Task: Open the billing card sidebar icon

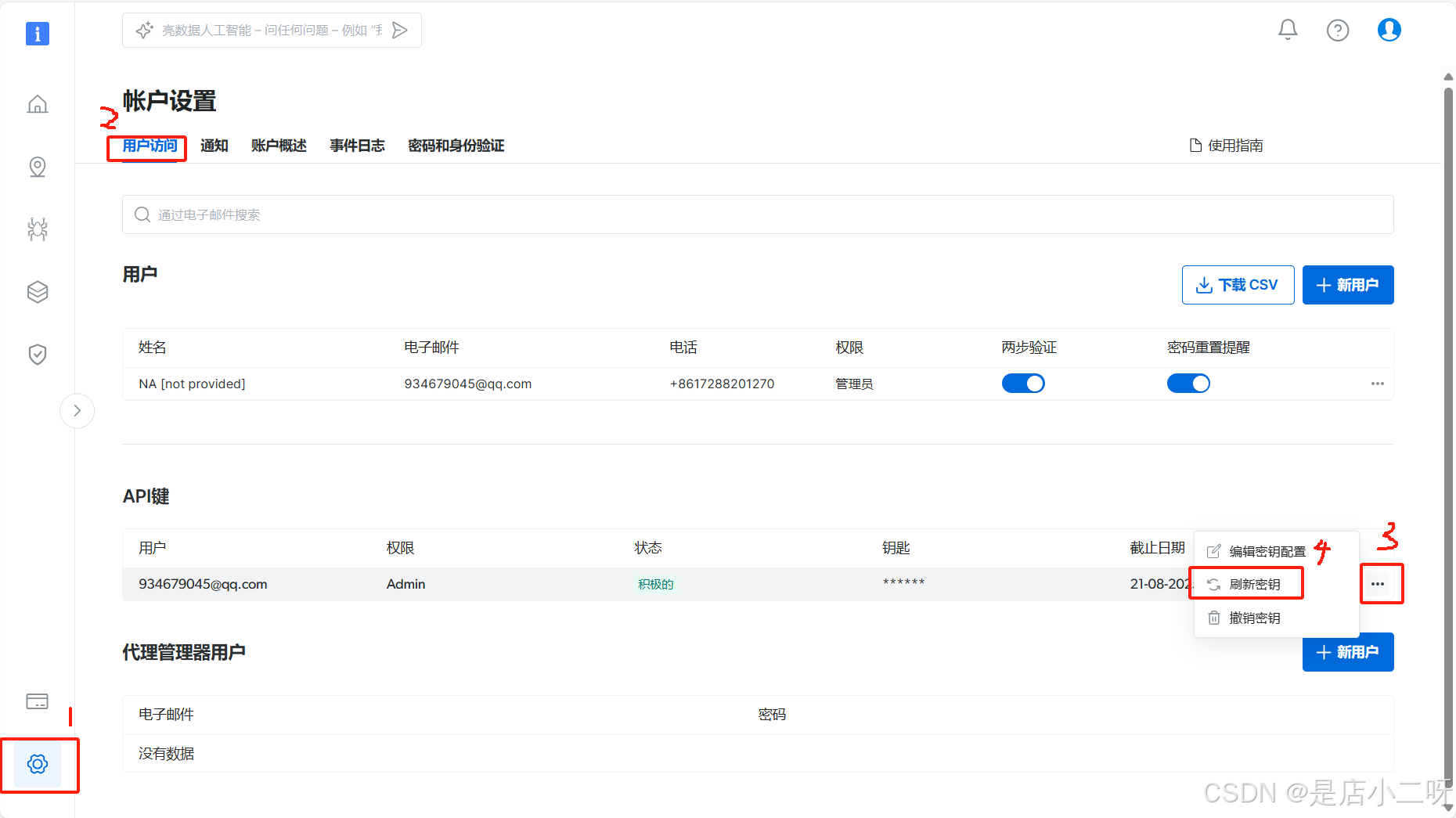Action: pyautogui.click(x=37, y=701)
